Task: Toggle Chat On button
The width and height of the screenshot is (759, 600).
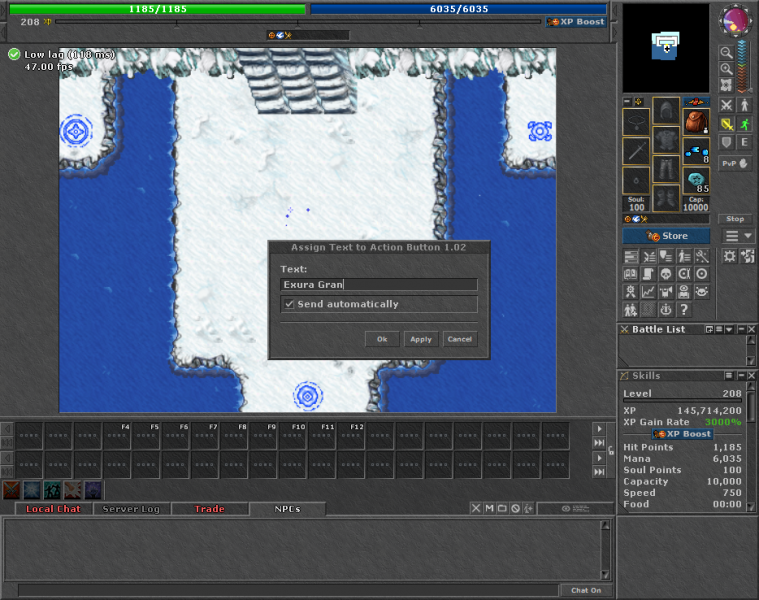Action: coord(586,590)
